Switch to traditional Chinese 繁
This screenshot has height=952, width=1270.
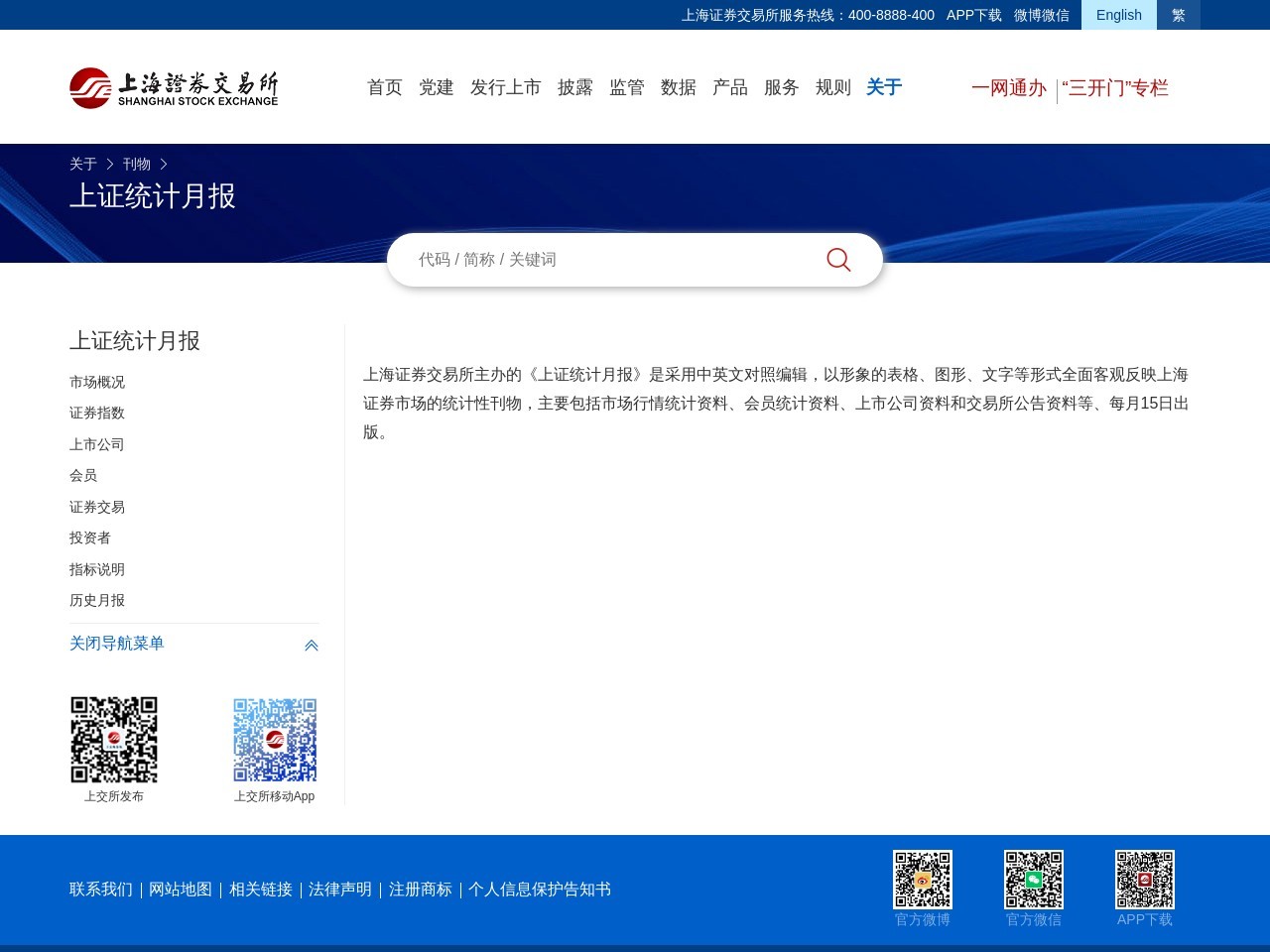[1179, 15]
